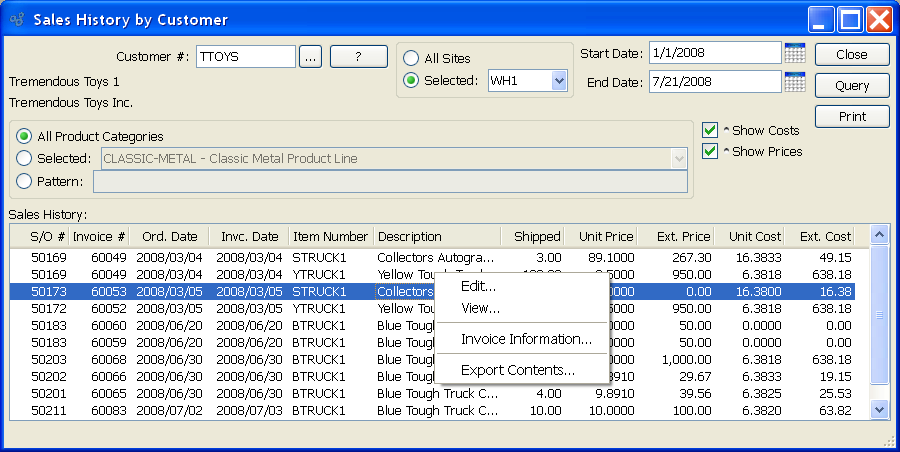Viewport: 900px width, 452px height.
Task: Sort by the Shipped column header
Action: (x=533, y=237)
